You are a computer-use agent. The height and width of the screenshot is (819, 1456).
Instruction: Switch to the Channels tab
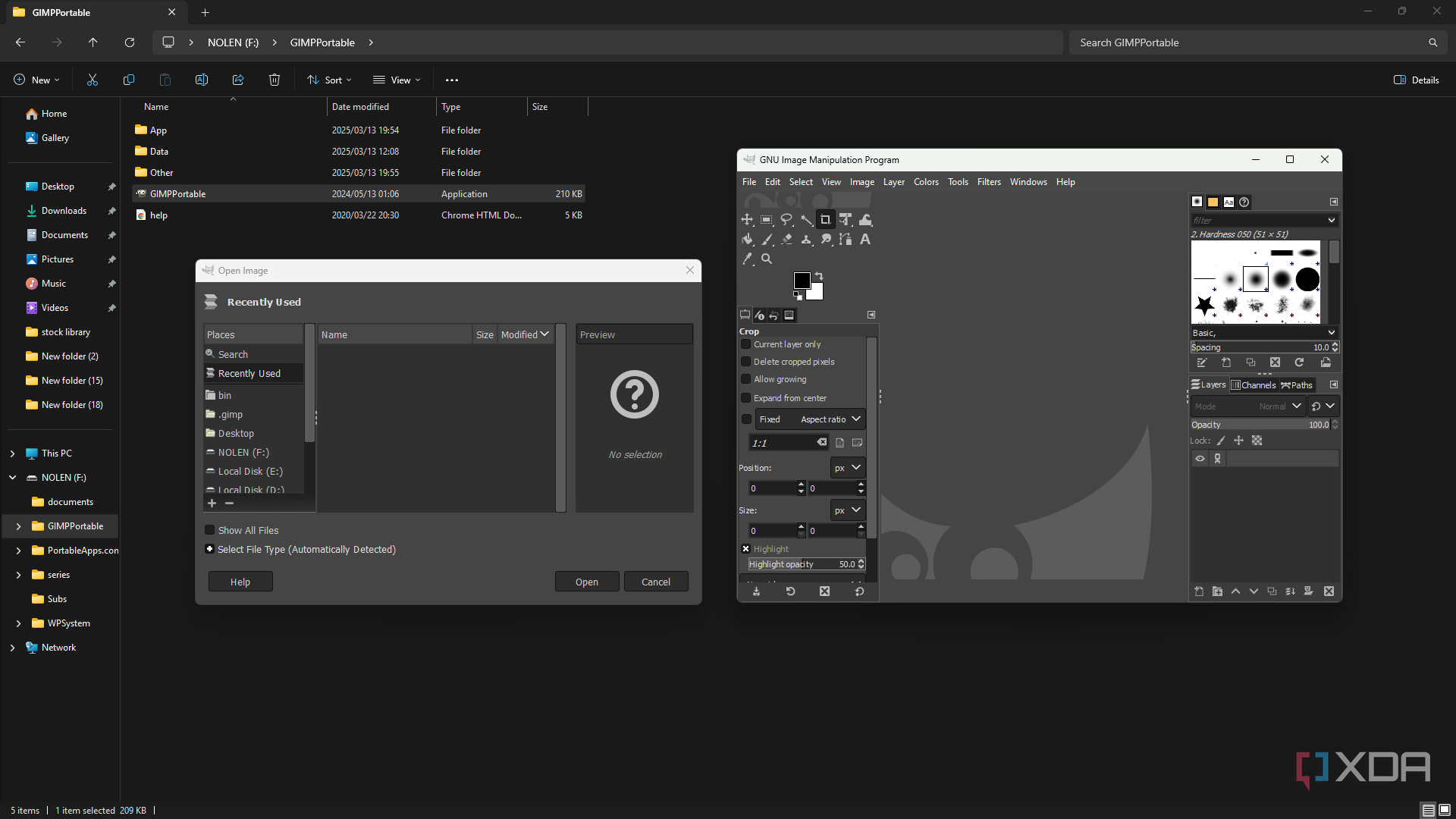pyautogui.click(x=1254, y=385)
